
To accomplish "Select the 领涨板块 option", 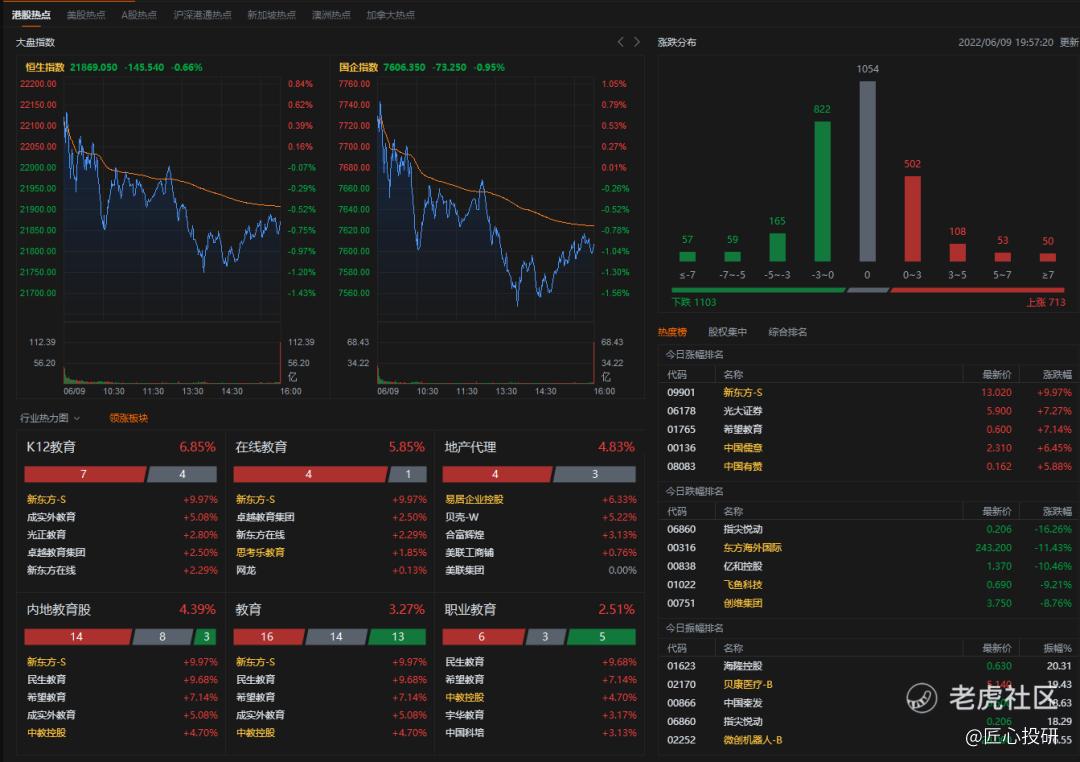I will coord(129,418).
